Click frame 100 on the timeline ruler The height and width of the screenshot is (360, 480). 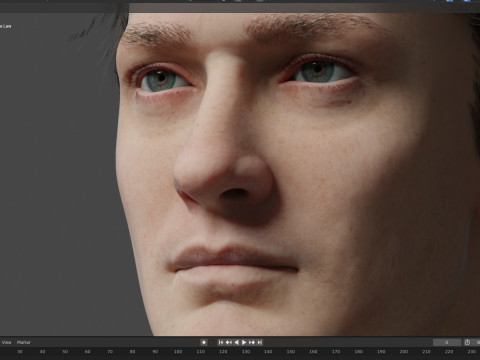(178, 352)
